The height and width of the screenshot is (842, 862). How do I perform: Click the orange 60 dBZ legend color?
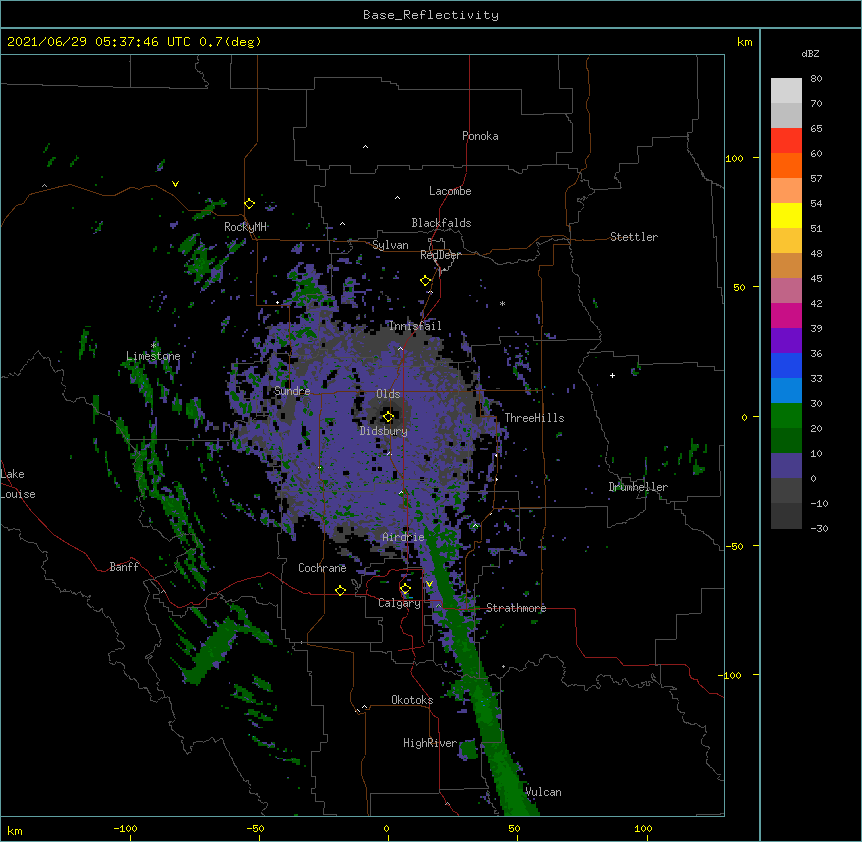[x=786, y=165]
